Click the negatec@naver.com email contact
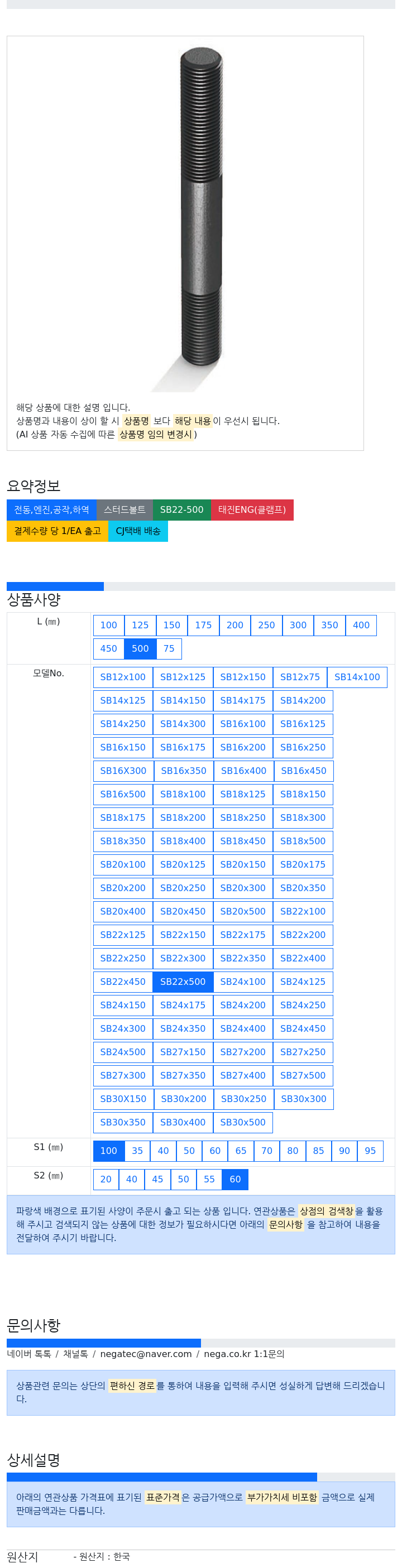Viewport: 402px width, 1568px height. [146, 1354]
